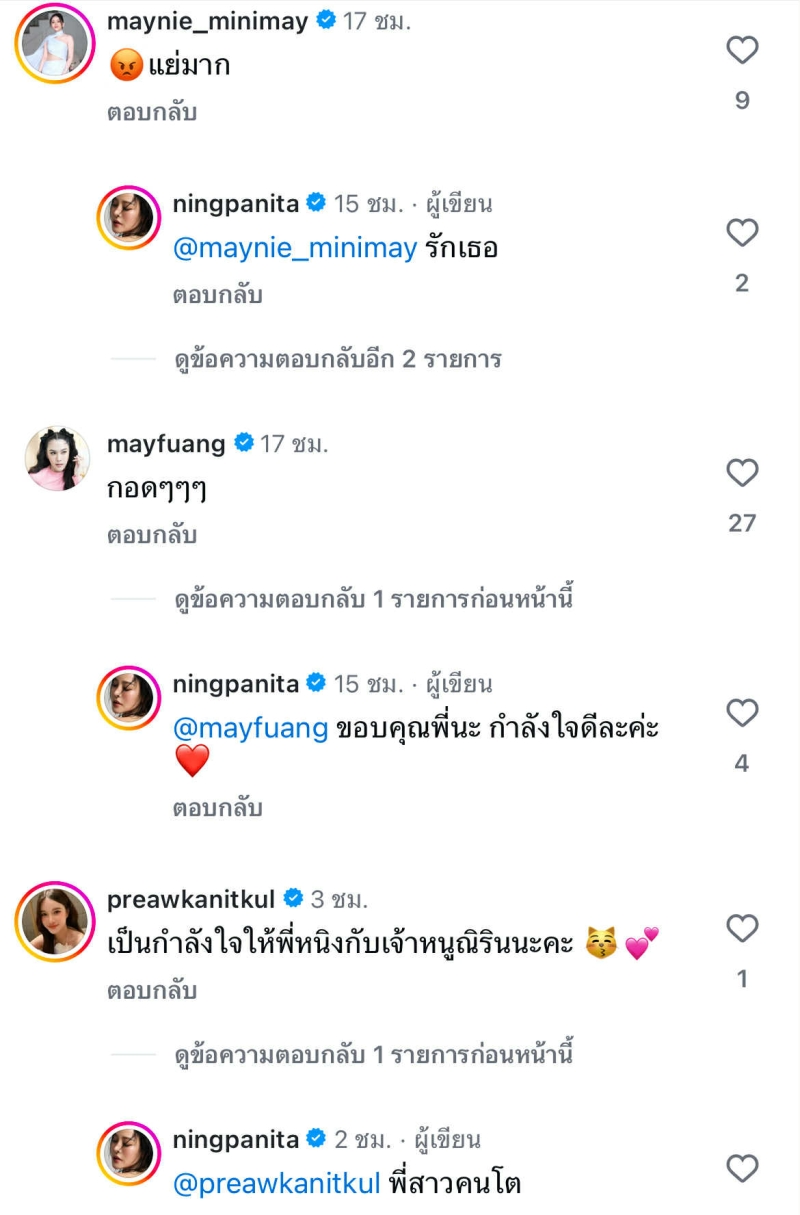800x1215 pixels.
Task: Open mayfuang's profile avatar
Action: [x=54, y=458]
